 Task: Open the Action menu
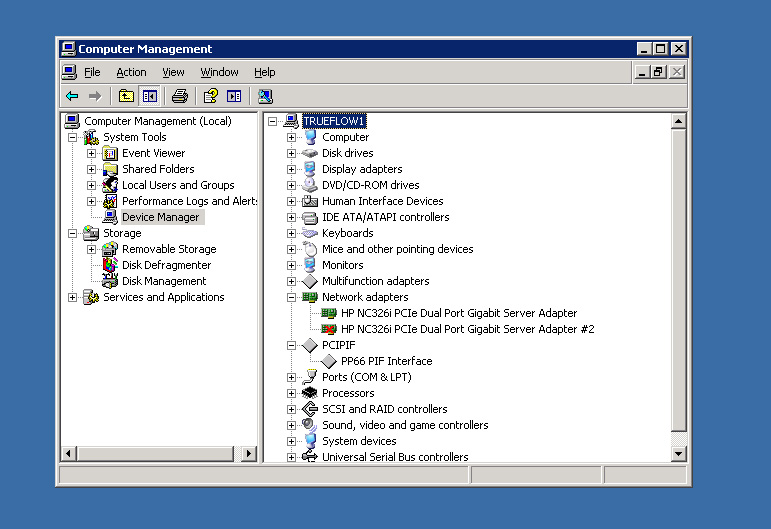click(x=131, y=72)
